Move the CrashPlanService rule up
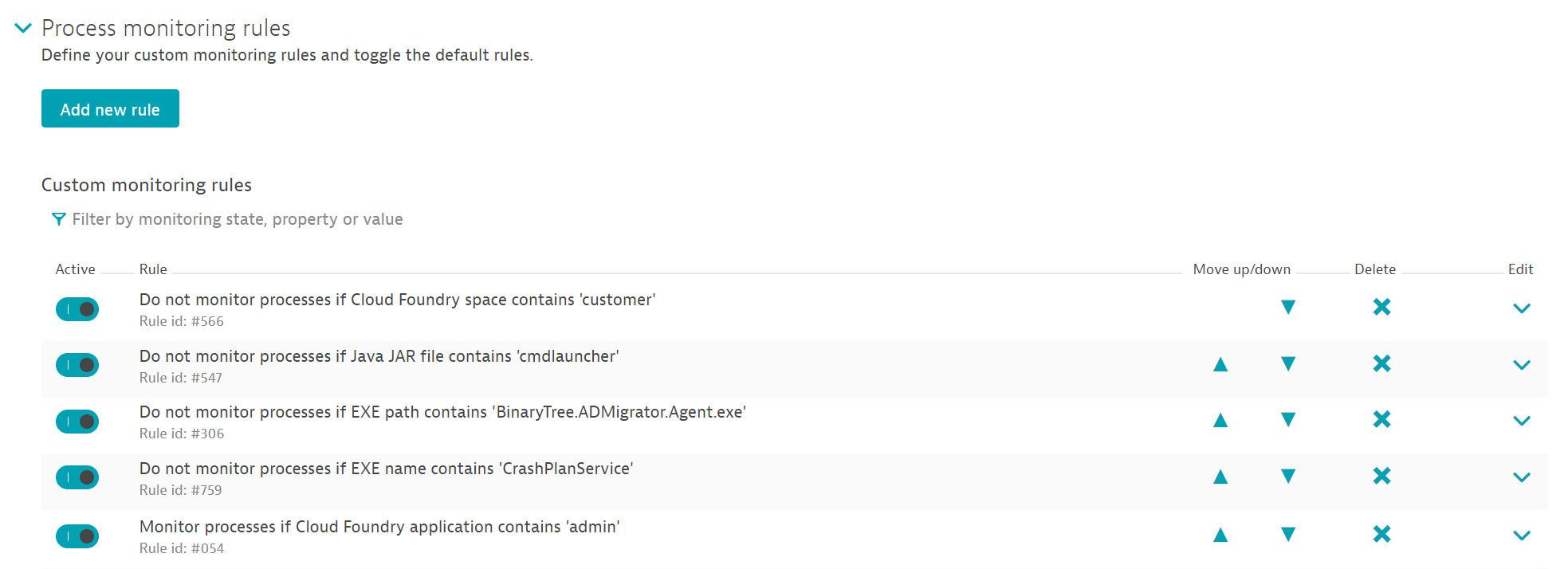The height and width of the screenshot is (569, 1568). (1220, 477)
